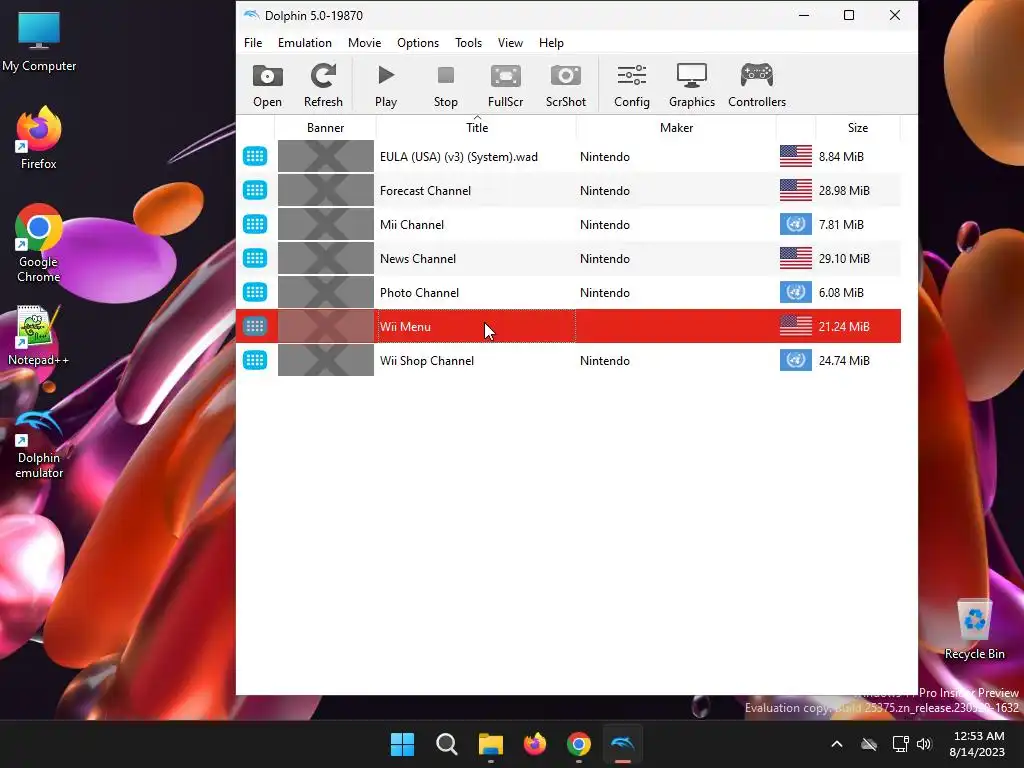Select Forecast Channel title
Screen dimensions: 1024x768
[x=425, y=191]
